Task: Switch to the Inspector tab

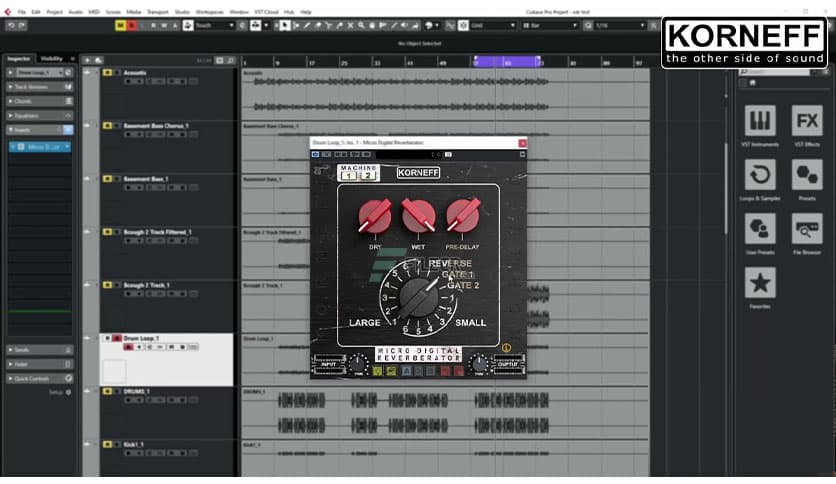Action: (19, 59)
